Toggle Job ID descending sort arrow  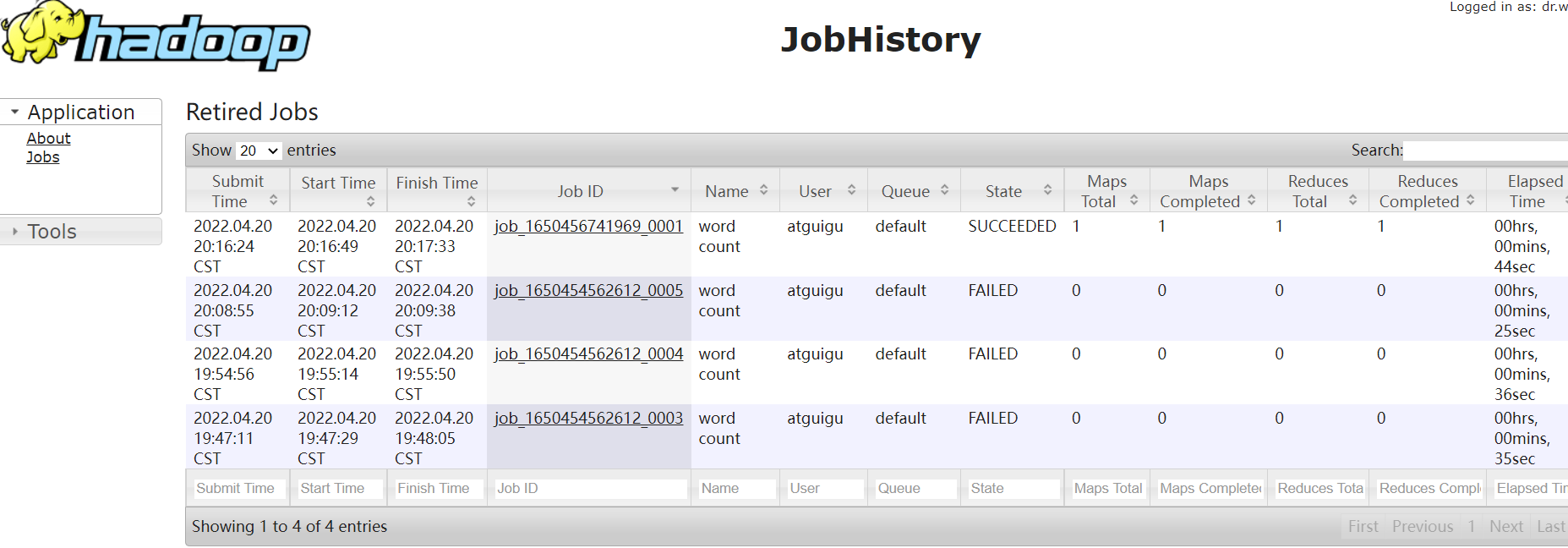675,189
